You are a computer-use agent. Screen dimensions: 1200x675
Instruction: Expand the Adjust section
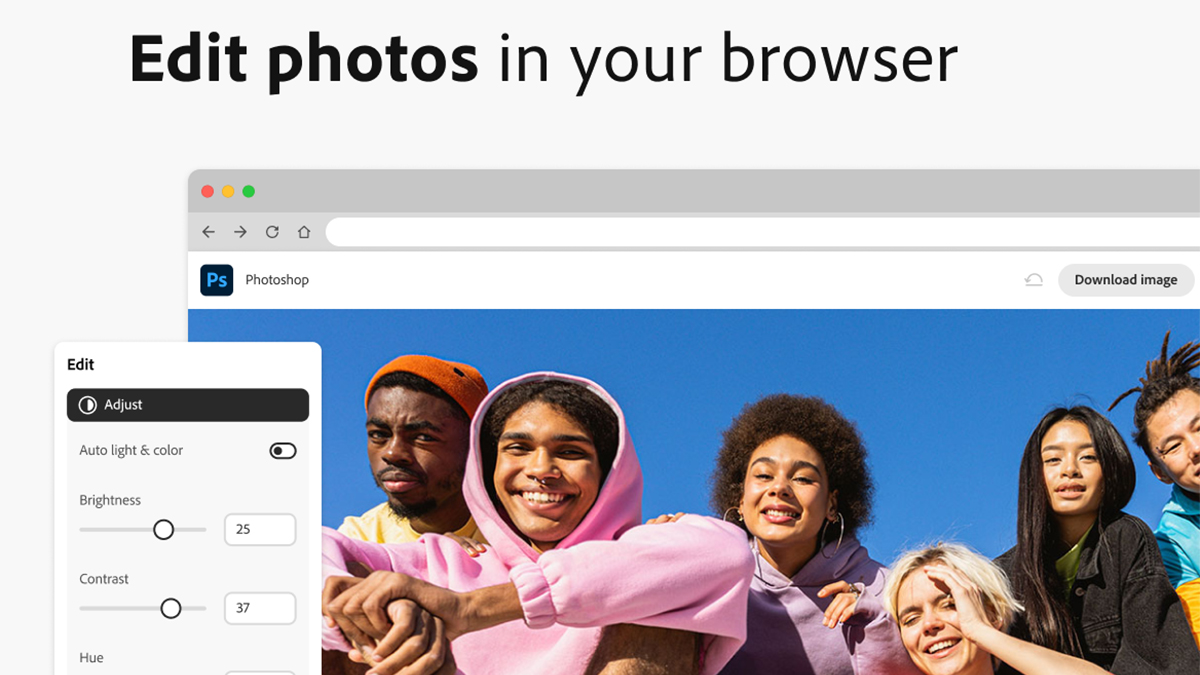[x=187, y=405]
